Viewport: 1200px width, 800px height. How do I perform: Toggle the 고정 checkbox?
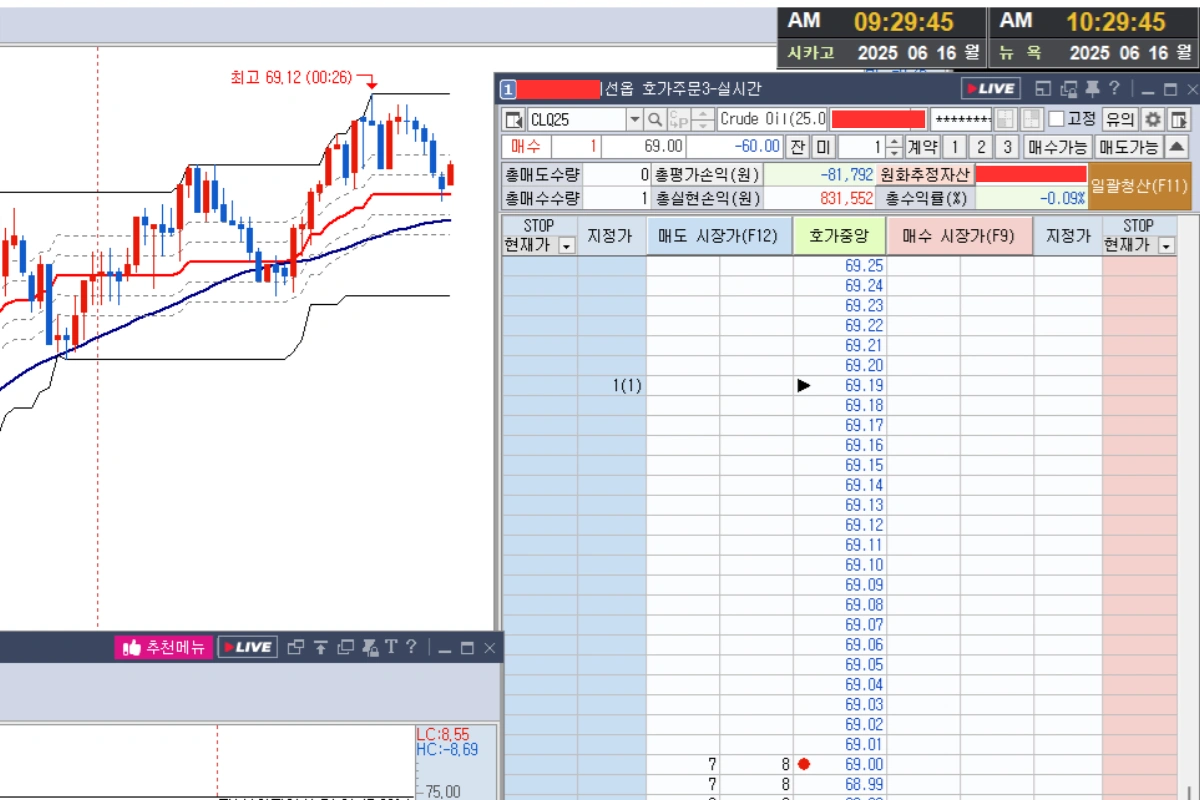pos(1056,119)
